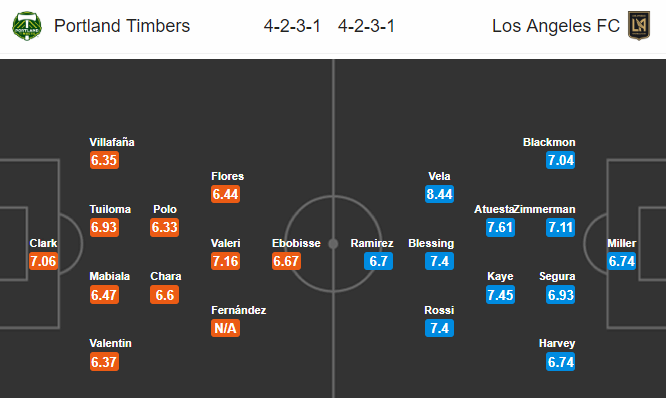Click the Harvey 6.74 rating badge
666x398 pixels.
pos(561,362)
